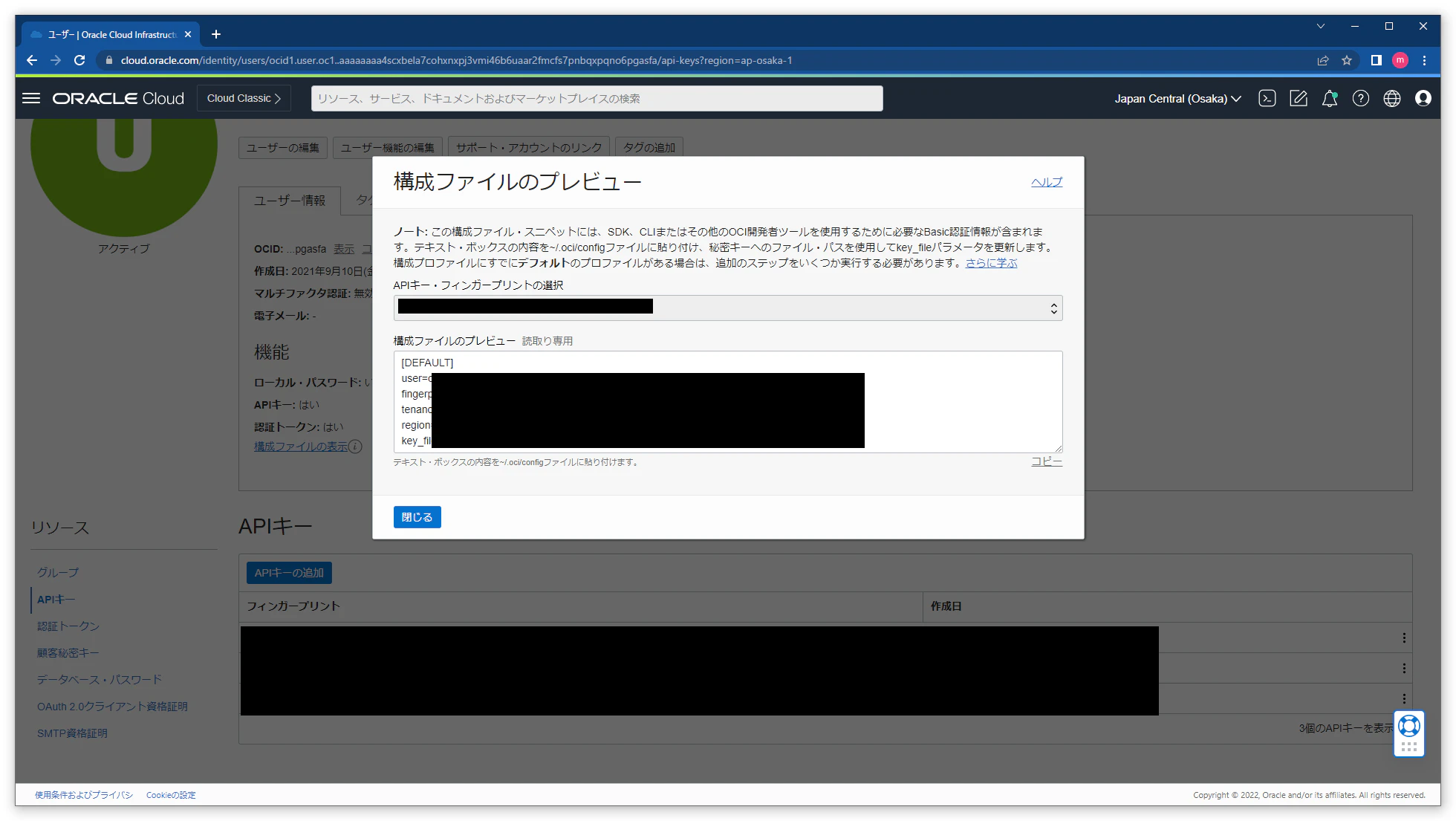Click info icon next to 構成ファイルの表示
This screenshot has width=1456, height=821.
[355, 447]
